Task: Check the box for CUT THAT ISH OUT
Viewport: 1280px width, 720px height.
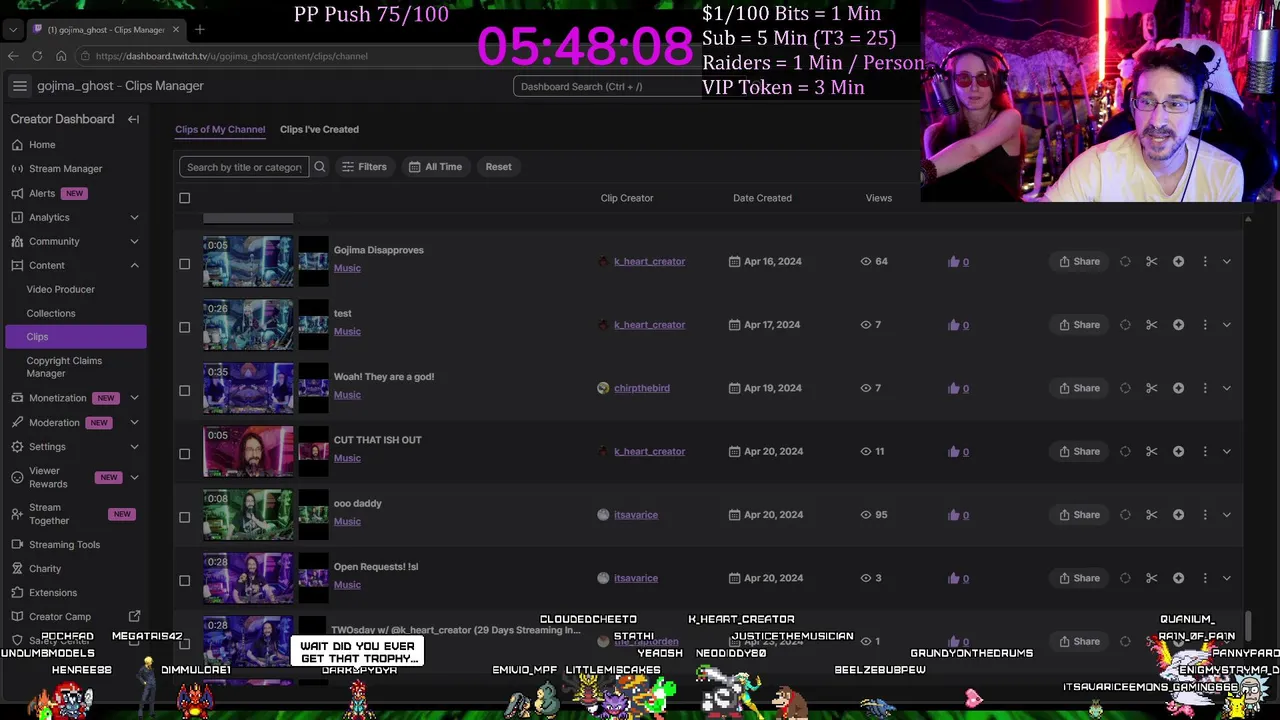Action: point(184,454)
